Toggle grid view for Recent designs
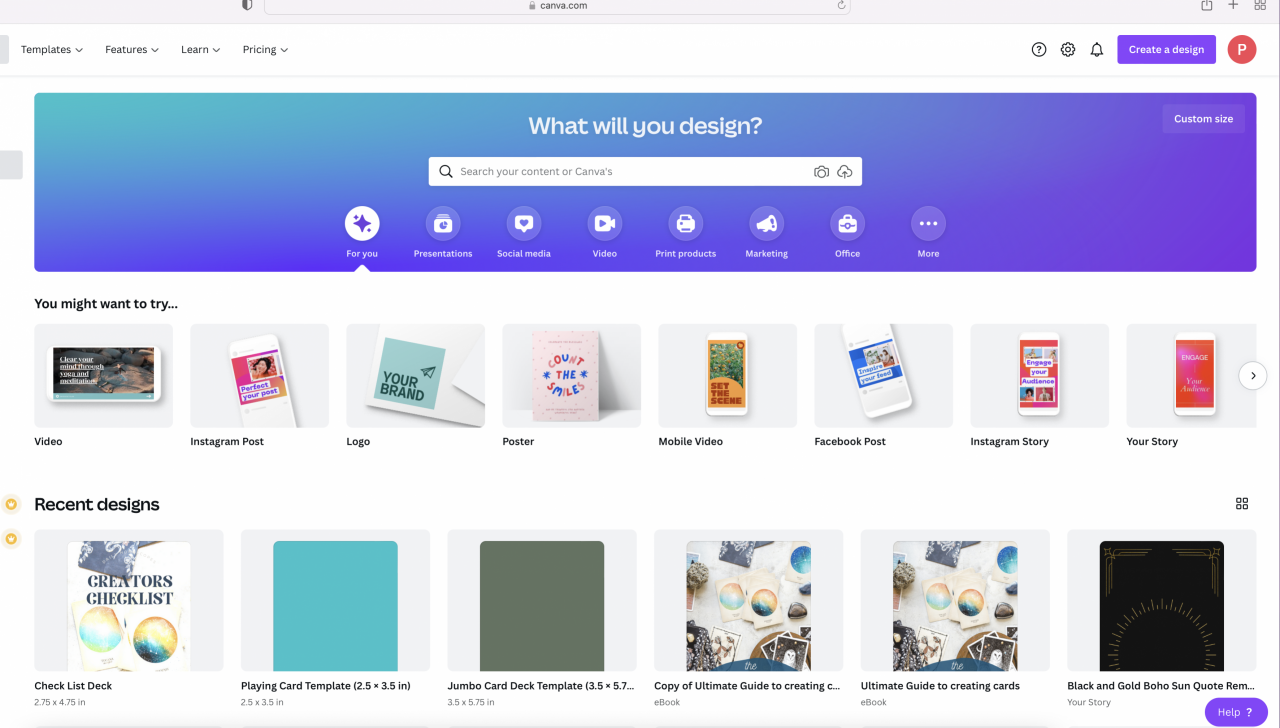The image size is (1280, 728). [1242, 504]
